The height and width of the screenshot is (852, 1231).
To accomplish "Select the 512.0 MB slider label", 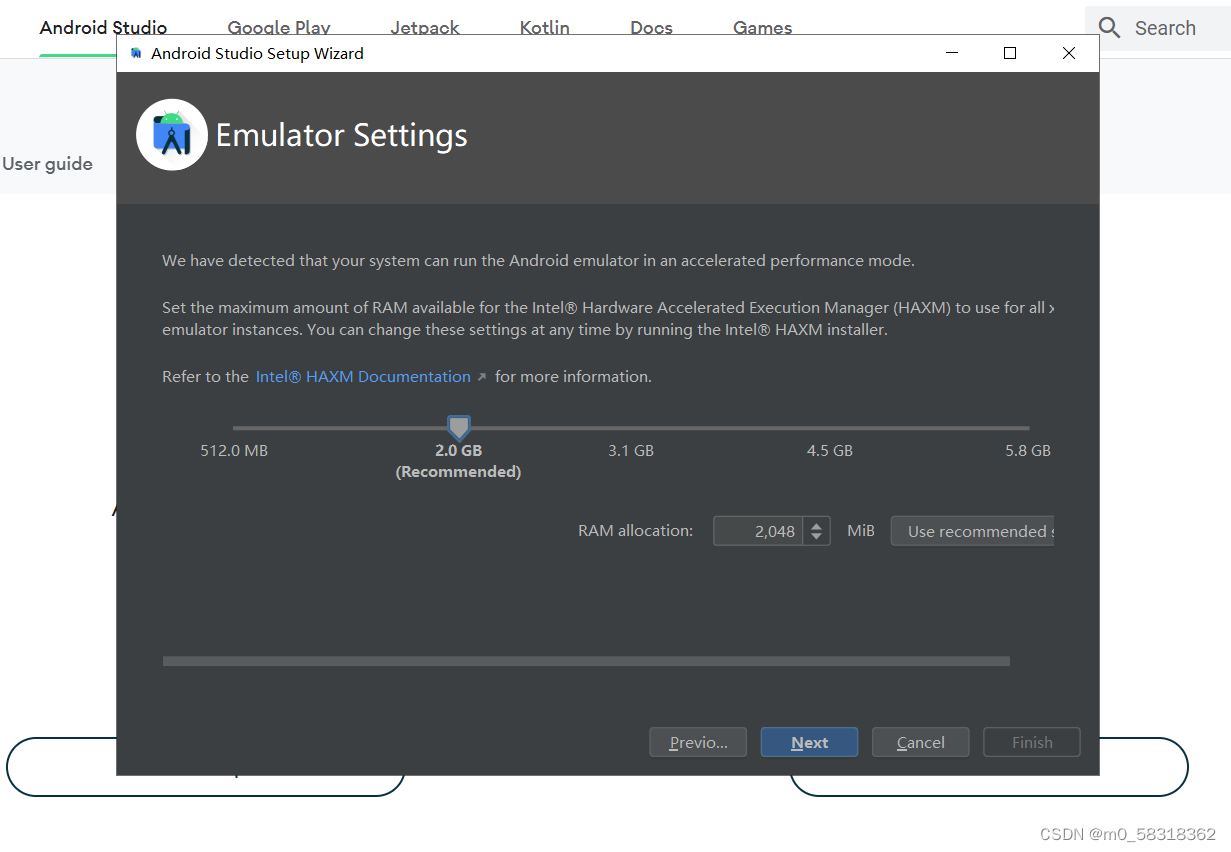I will (x=234, y=451).
